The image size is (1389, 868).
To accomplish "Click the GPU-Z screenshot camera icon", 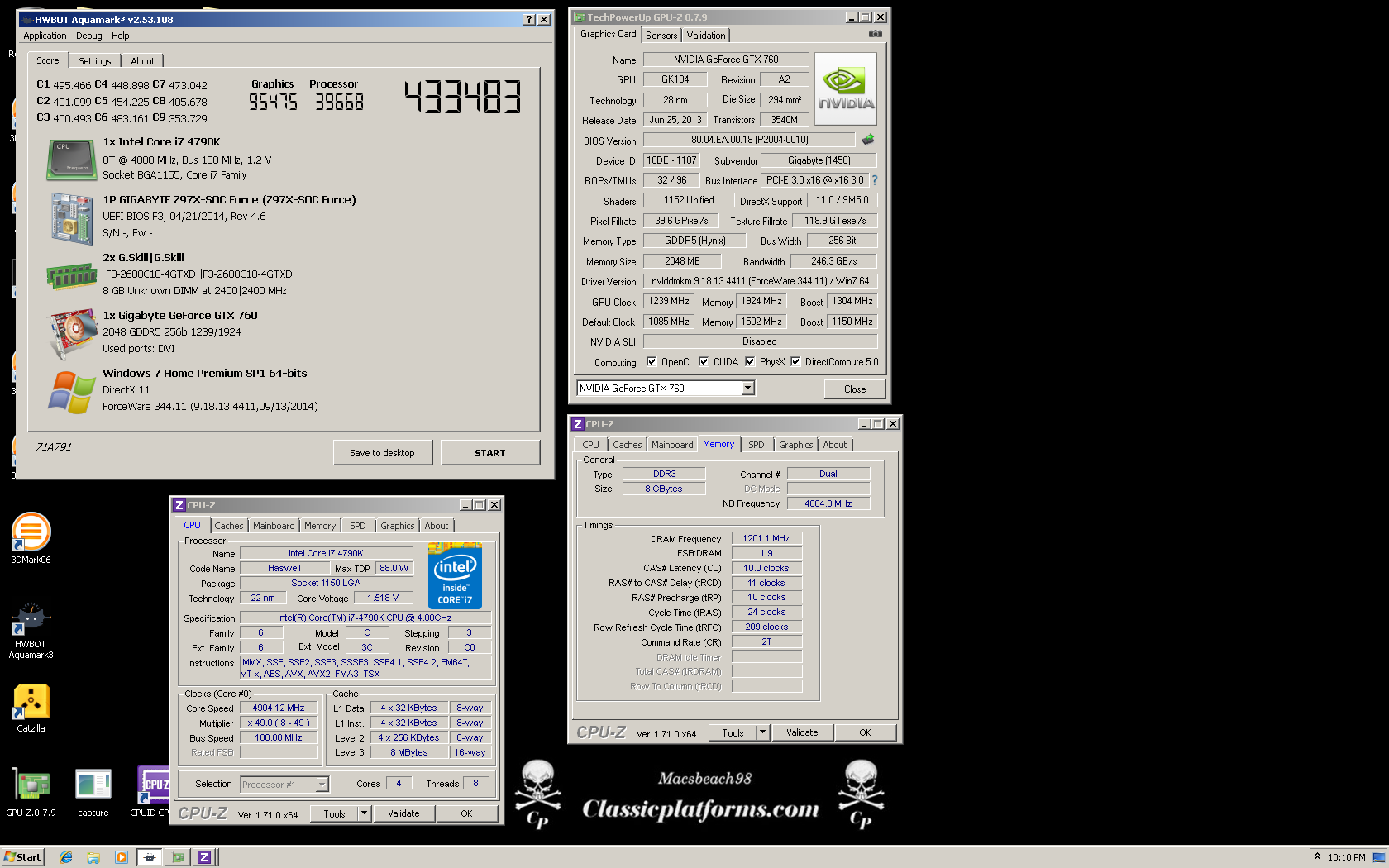I will pos(876,34).
